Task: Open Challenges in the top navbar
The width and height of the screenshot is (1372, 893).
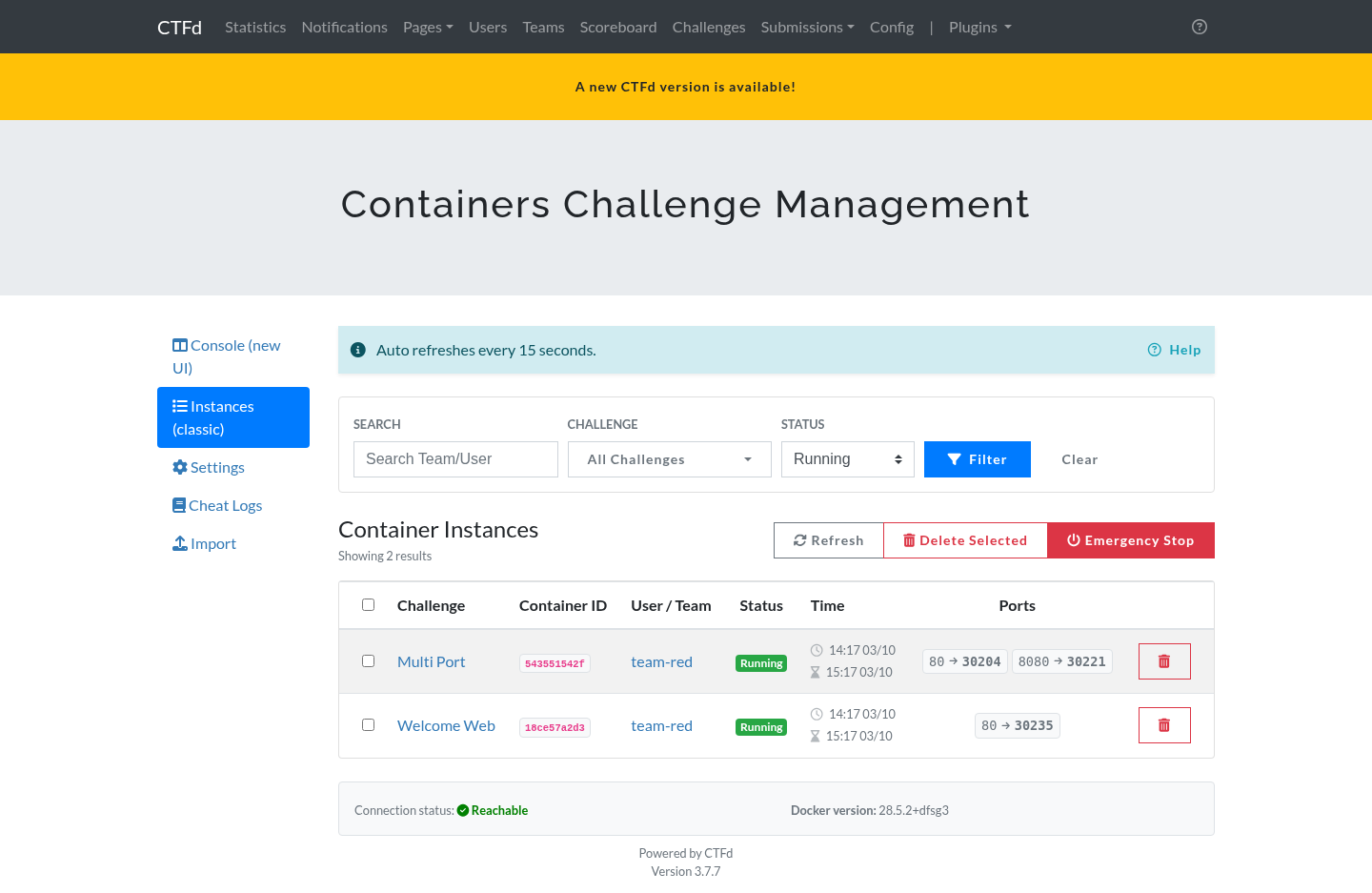Action: 709,27
